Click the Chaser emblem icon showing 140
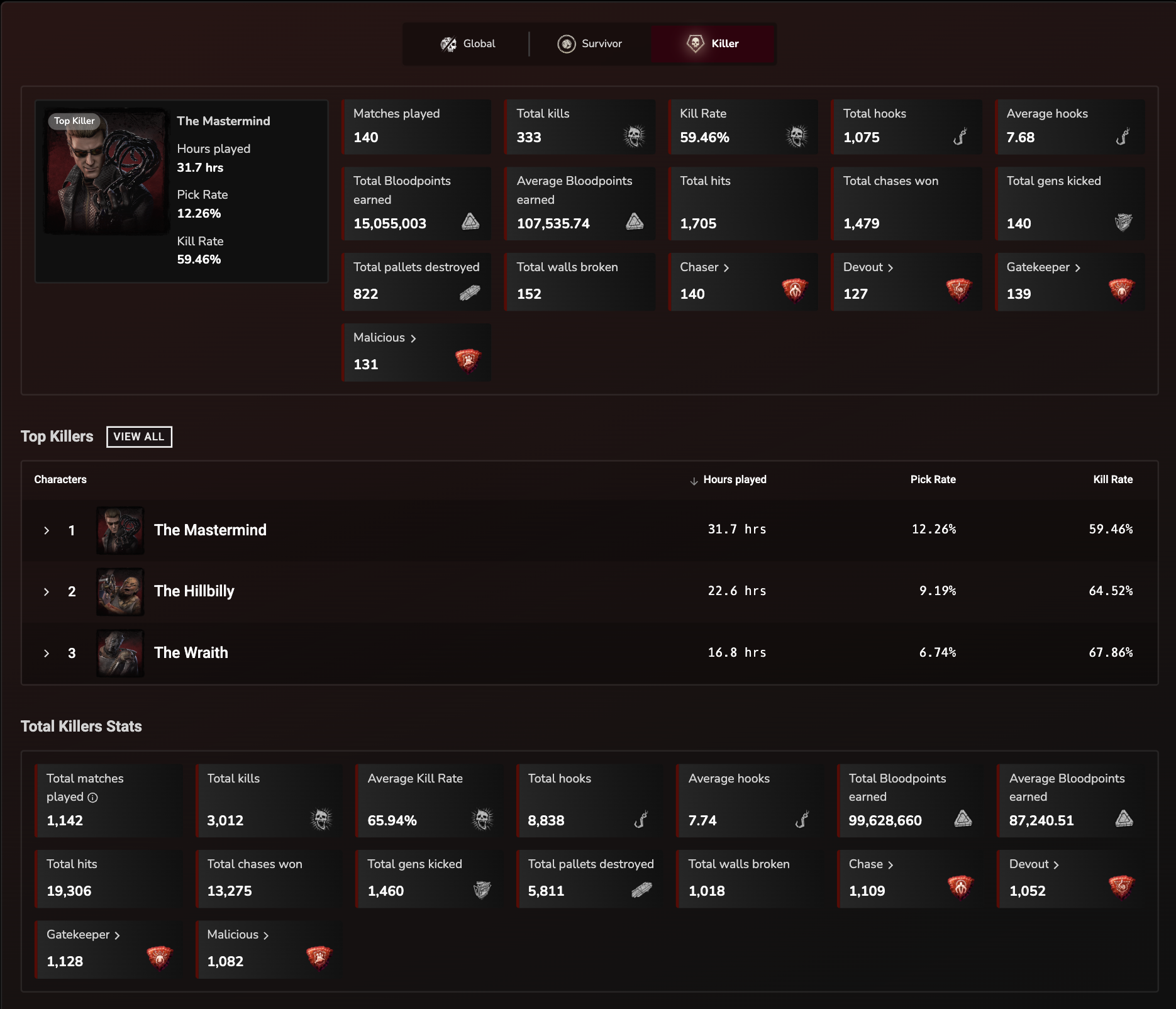Image resolution: width=1176 pixels, height=1009 pixels. pyautogui.click(x=795, y=290)
